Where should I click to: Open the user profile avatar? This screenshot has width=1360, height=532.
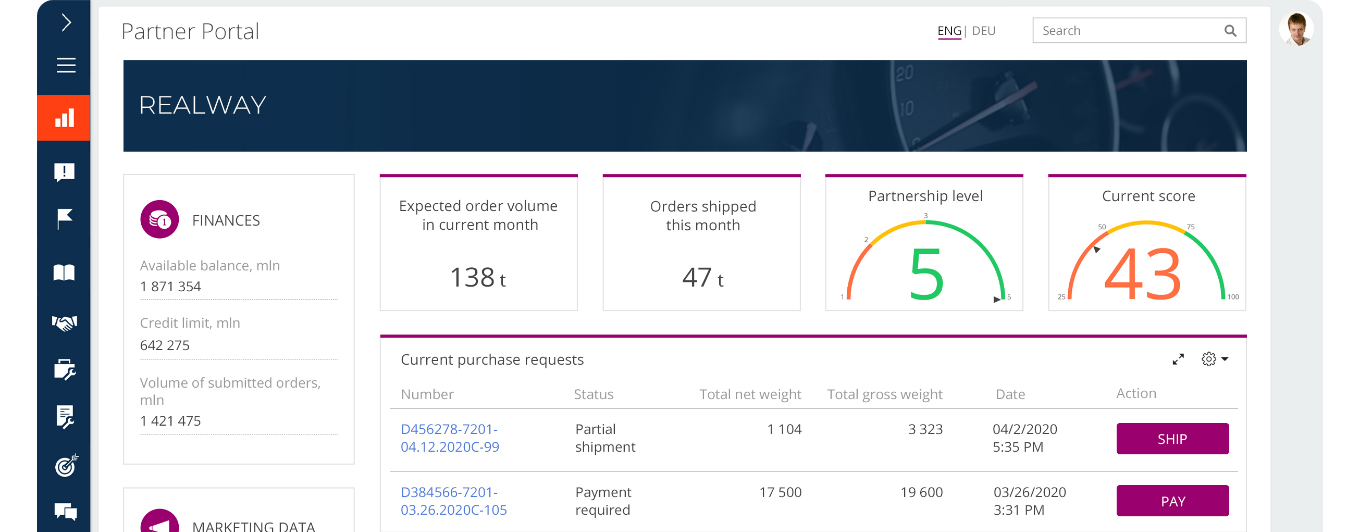click(x=1297, y=29)
